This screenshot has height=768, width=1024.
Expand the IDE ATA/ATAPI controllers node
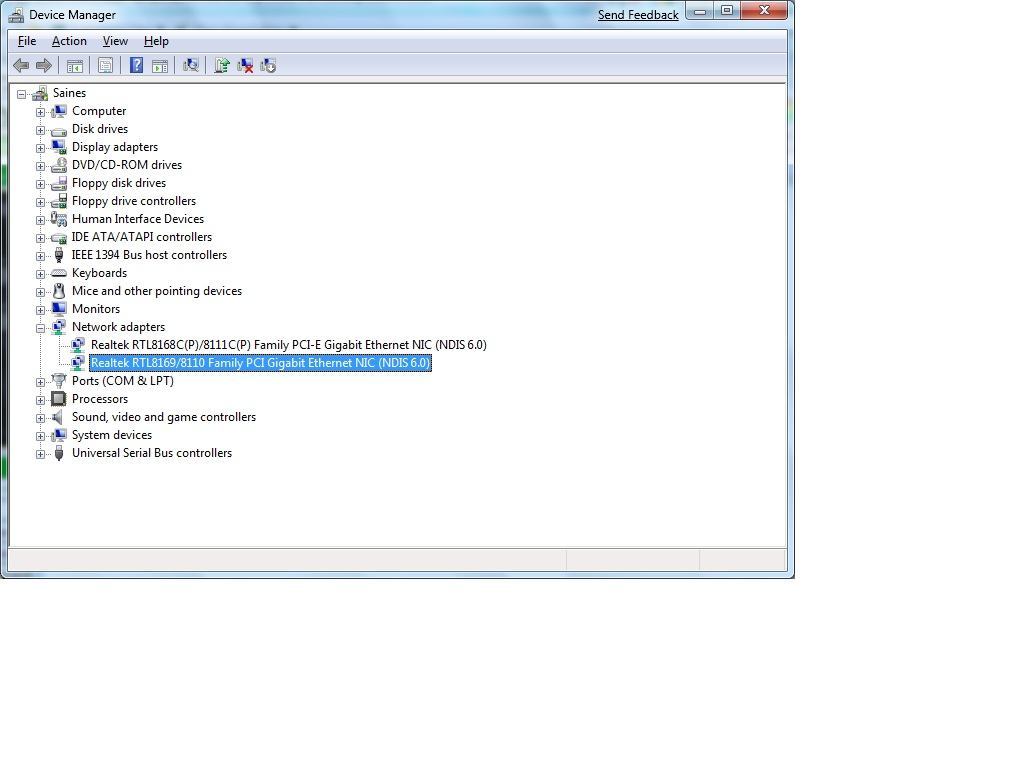tap(40, 238)
